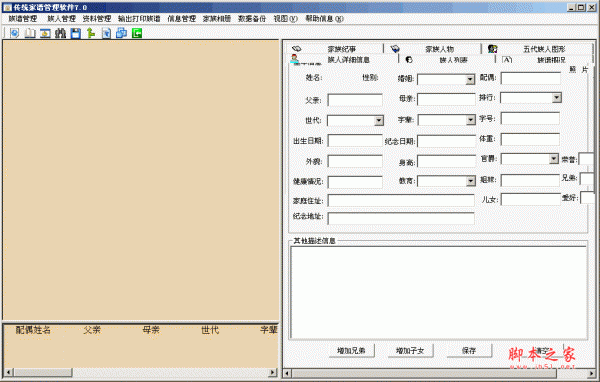Click the binoculars search toolbar icon
The image size is (600, 382).
[x=60, y=33]
